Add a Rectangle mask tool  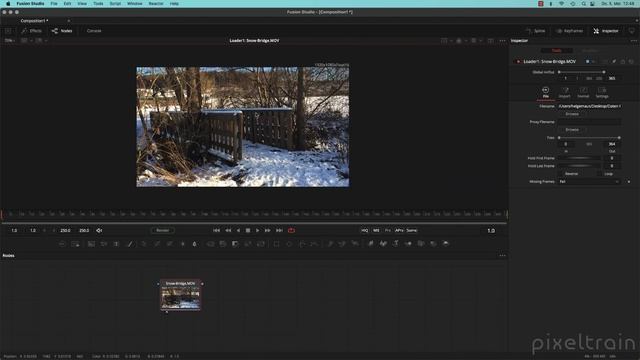click(277, 244)
